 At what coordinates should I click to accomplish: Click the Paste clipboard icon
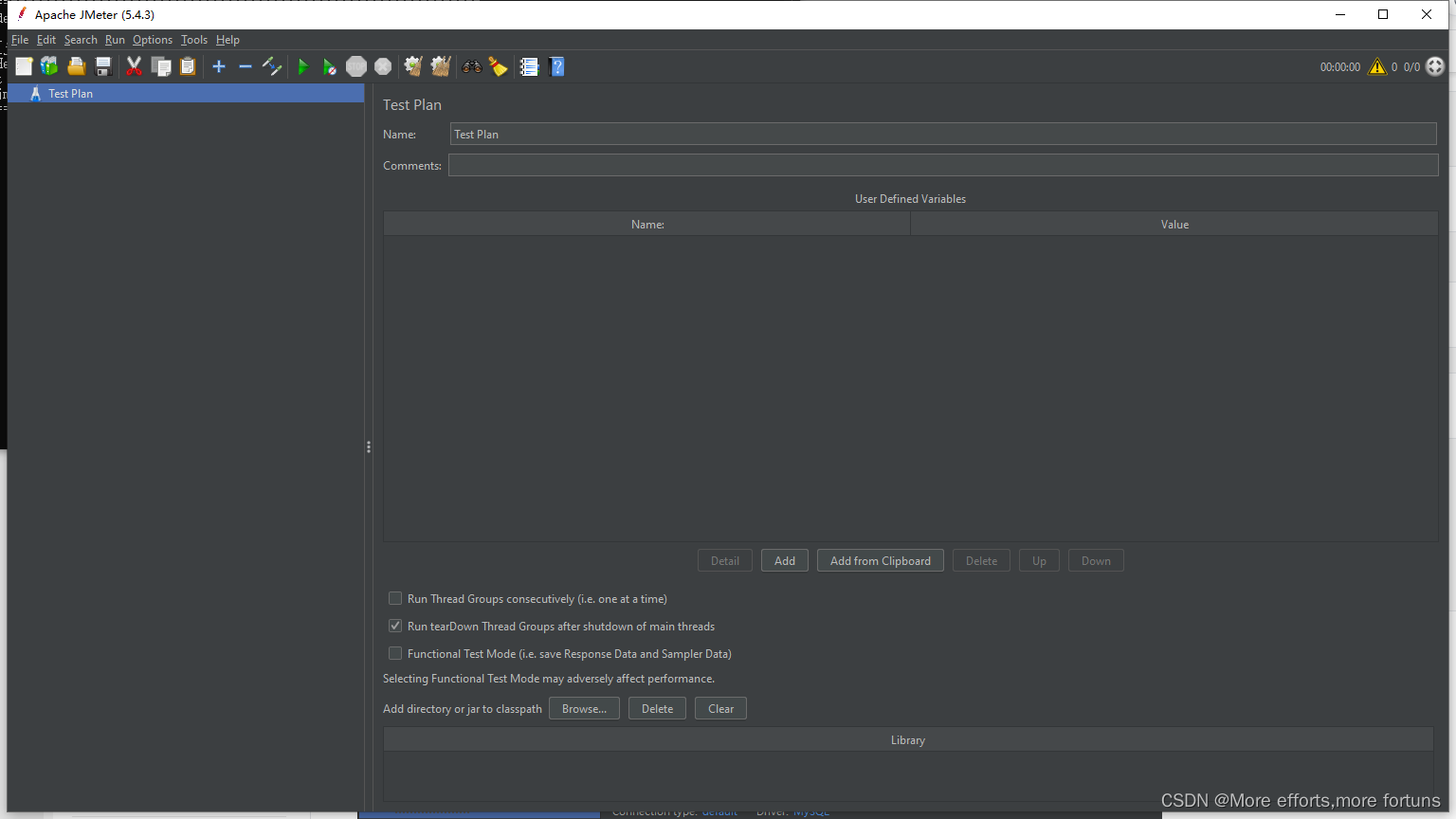pos(188,66)
